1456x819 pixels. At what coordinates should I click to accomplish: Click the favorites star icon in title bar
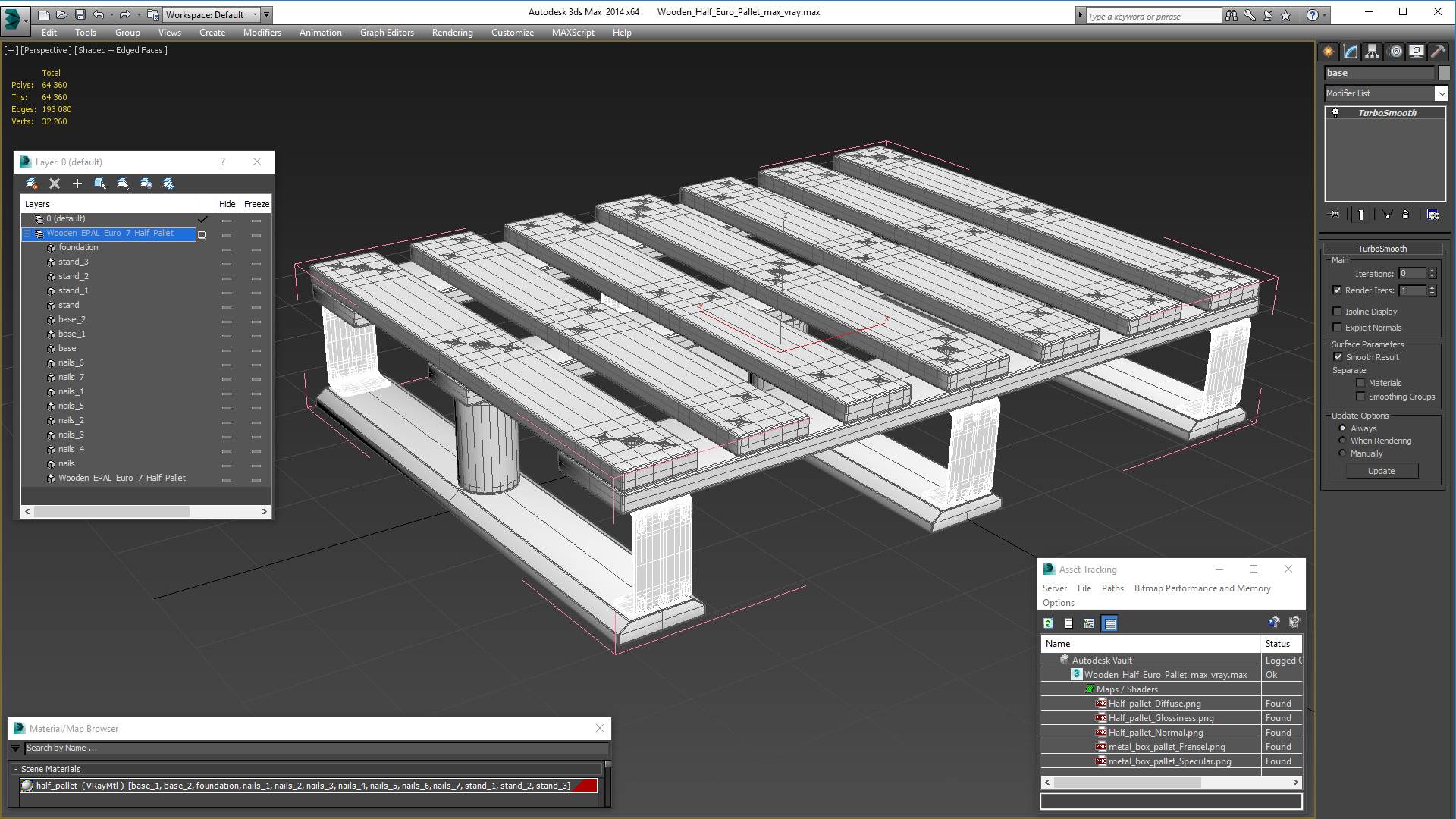tap(1286, 15)
